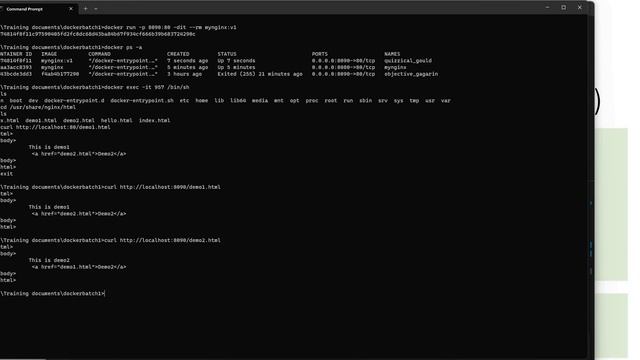Close the terminal window
This screenshot has width=640, height=360.
click(580, 7)
